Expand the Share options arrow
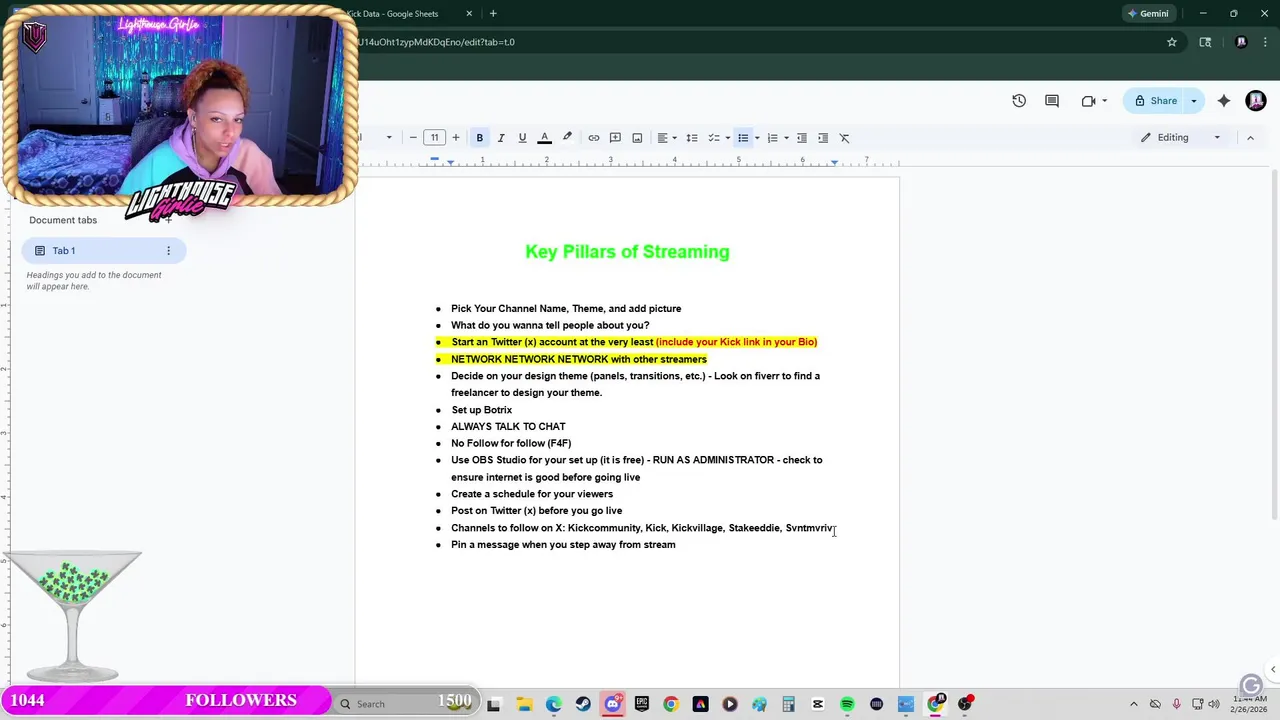The image size is (1280, 720). coord(1194,101)
